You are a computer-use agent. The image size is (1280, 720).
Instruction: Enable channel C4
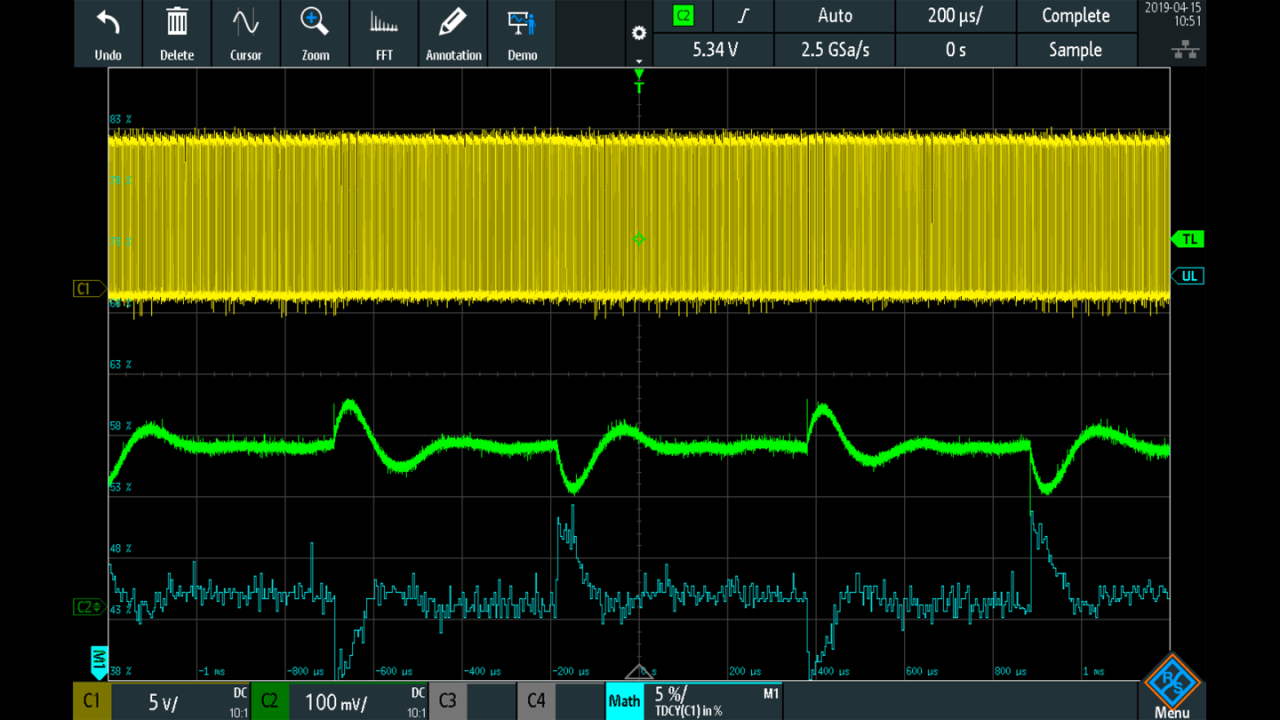(x=537, y=702)
